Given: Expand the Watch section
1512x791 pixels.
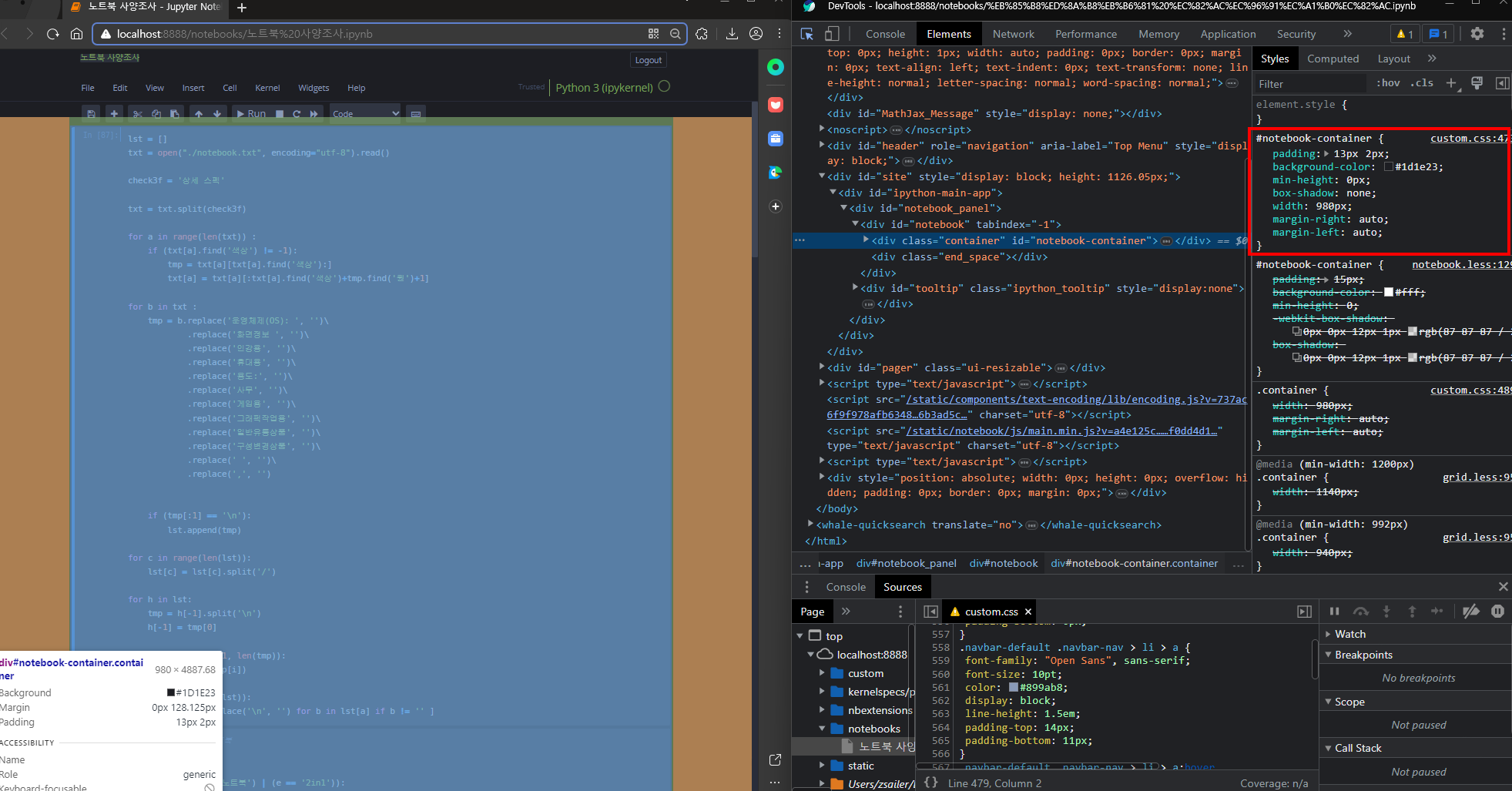Looking at the screenshot, I should [x=1329, y=634].
